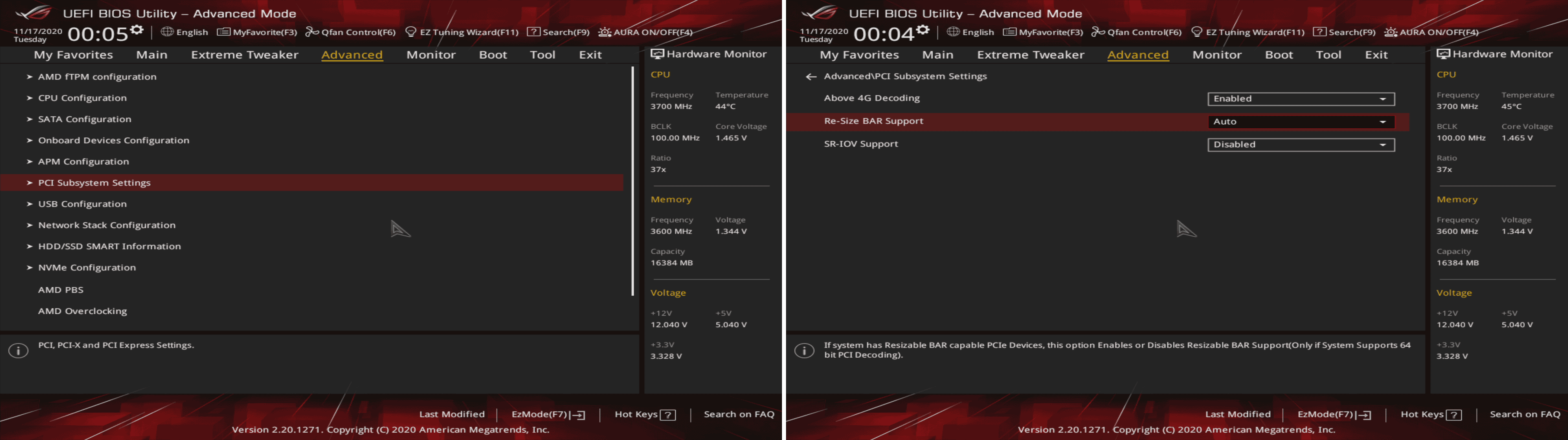Open MyFavorite(F3) on the 00:04 screen
Screen dimensions: 1568x440
click(1043, 32)
